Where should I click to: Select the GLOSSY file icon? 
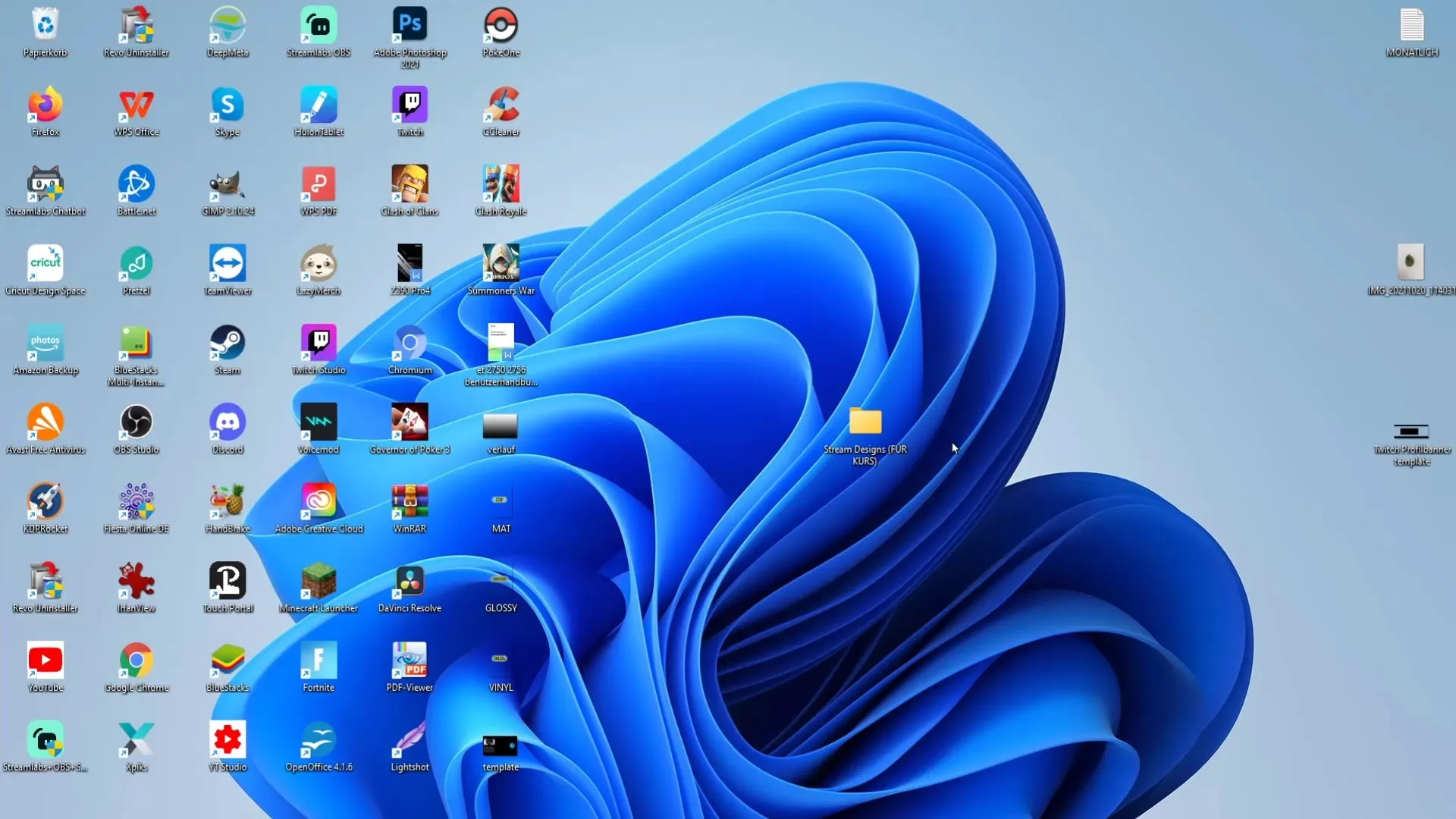(x=500, y=580)
